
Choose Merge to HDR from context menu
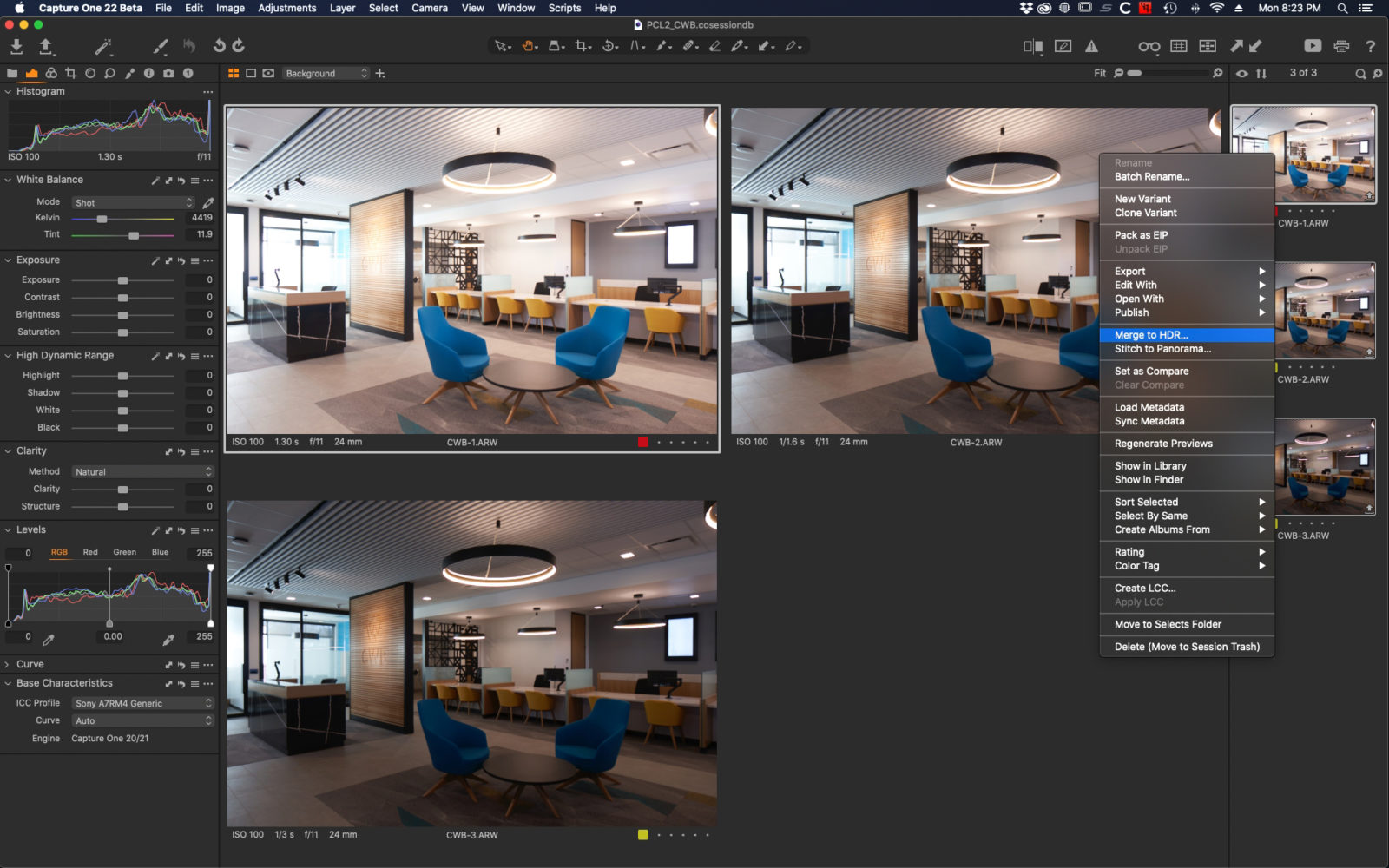(1149, 334)
